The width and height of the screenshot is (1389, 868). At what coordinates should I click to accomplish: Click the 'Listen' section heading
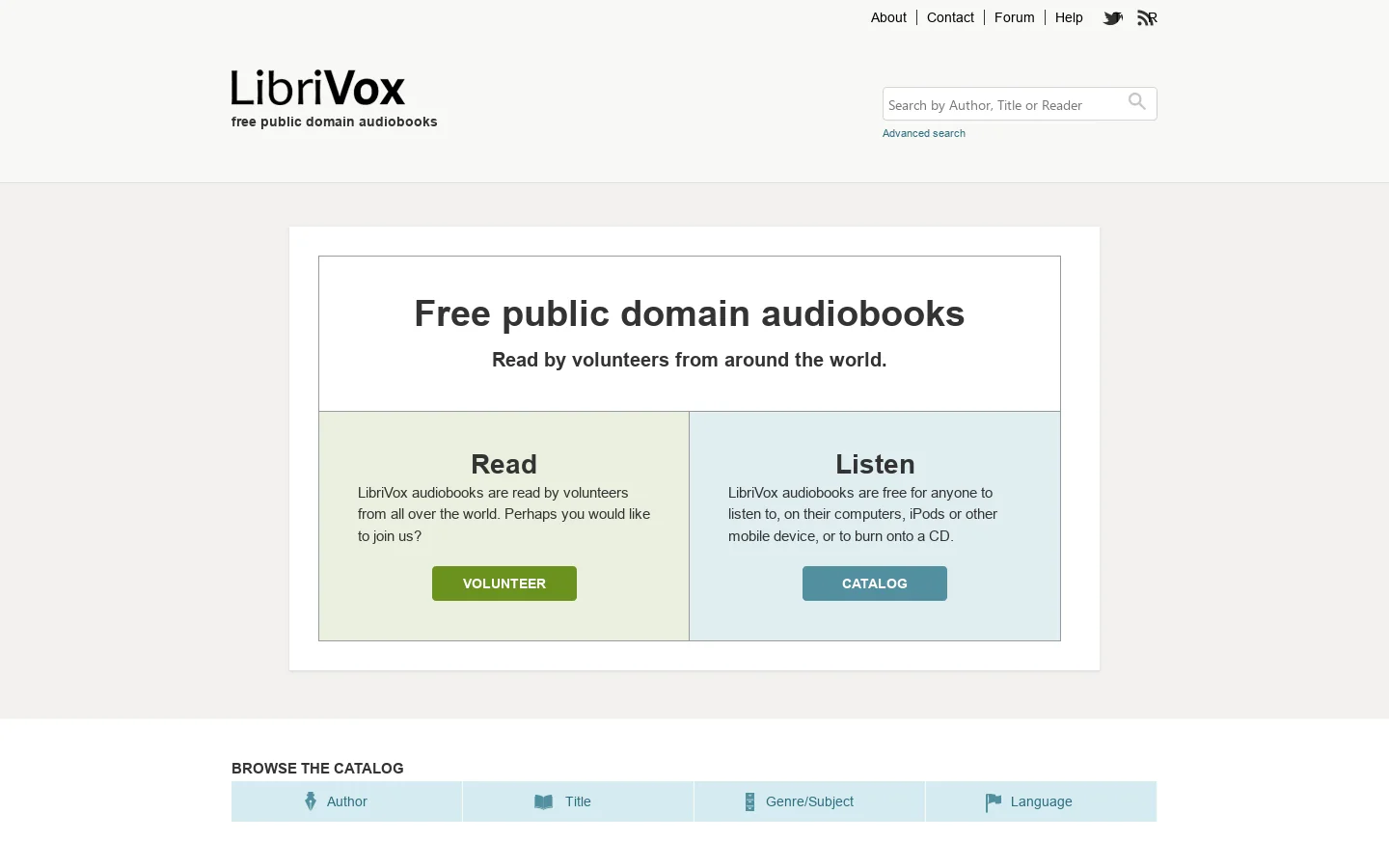pyautogui.click(x=875, y=464)
